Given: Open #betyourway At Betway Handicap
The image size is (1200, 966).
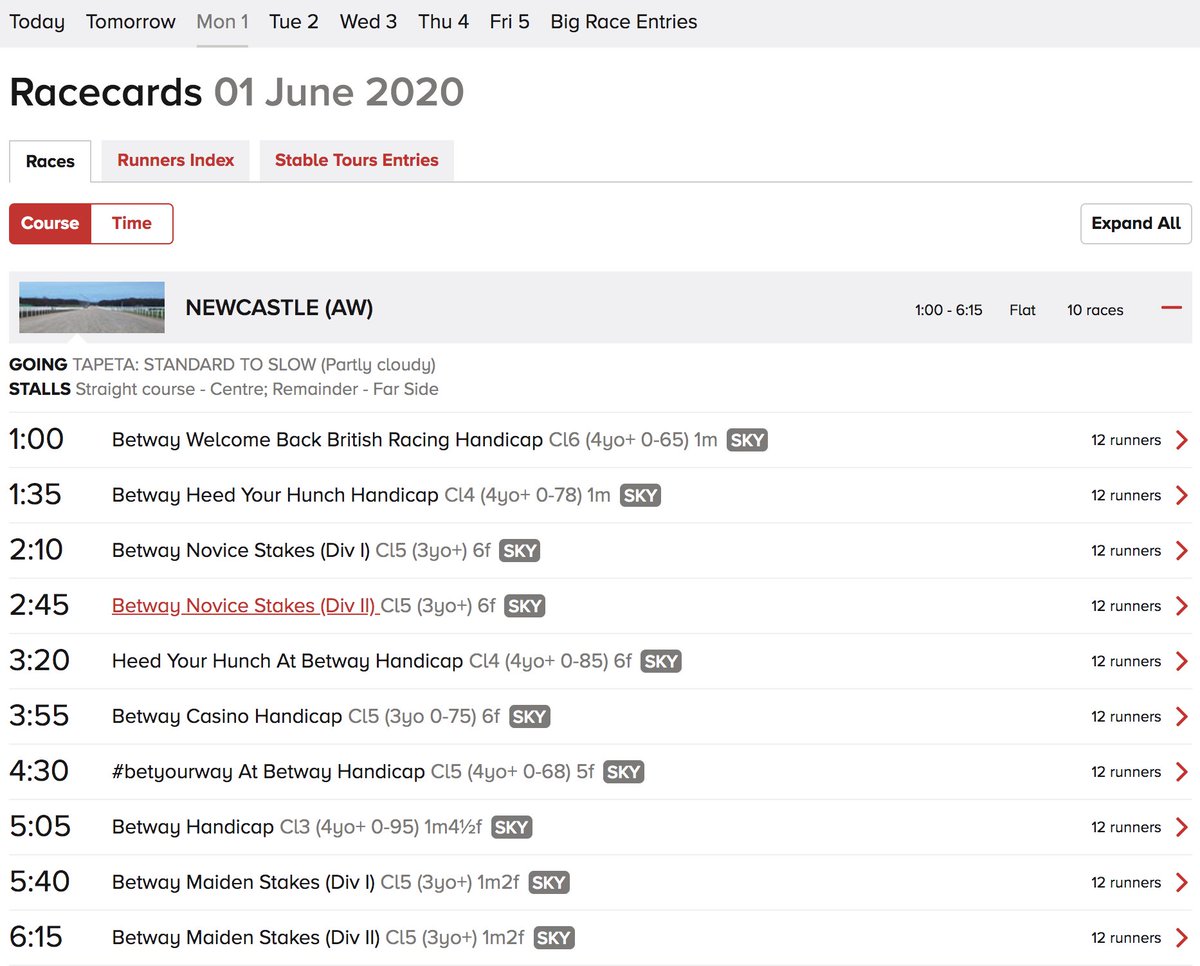Looking at the screenshot, I should (268, 772).
